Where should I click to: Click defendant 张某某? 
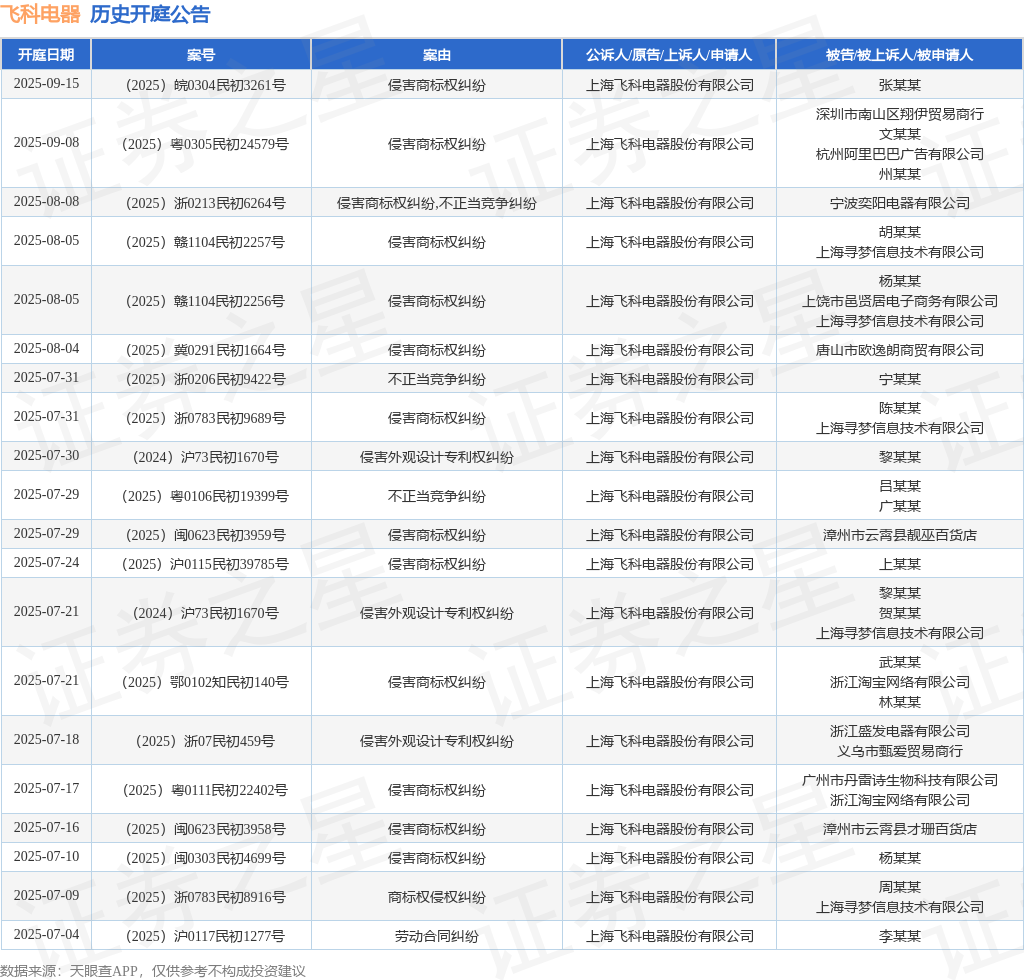coord(899,85)
